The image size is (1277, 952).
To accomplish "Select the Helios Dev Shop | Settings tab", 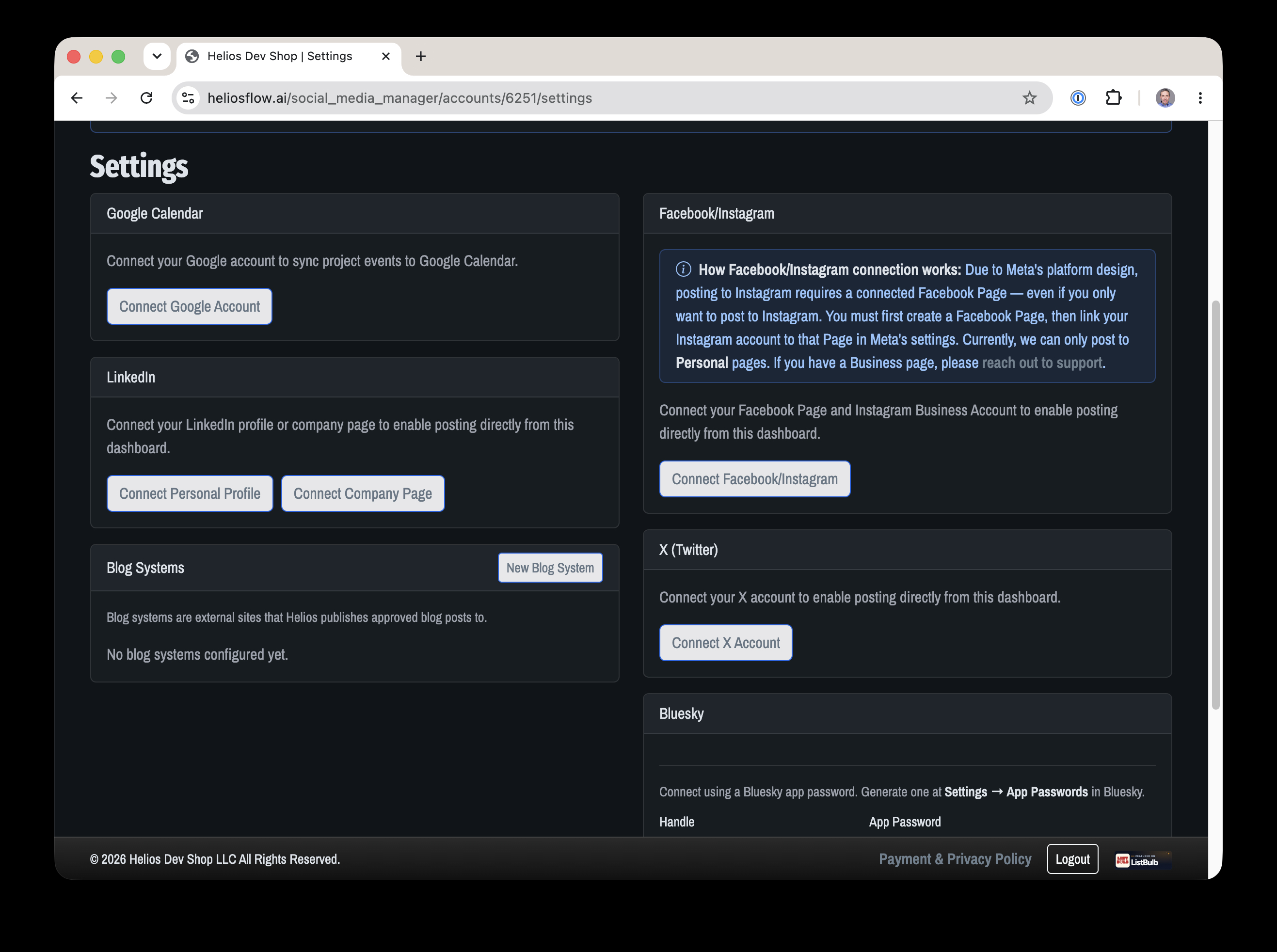I will tap(288, 56).
